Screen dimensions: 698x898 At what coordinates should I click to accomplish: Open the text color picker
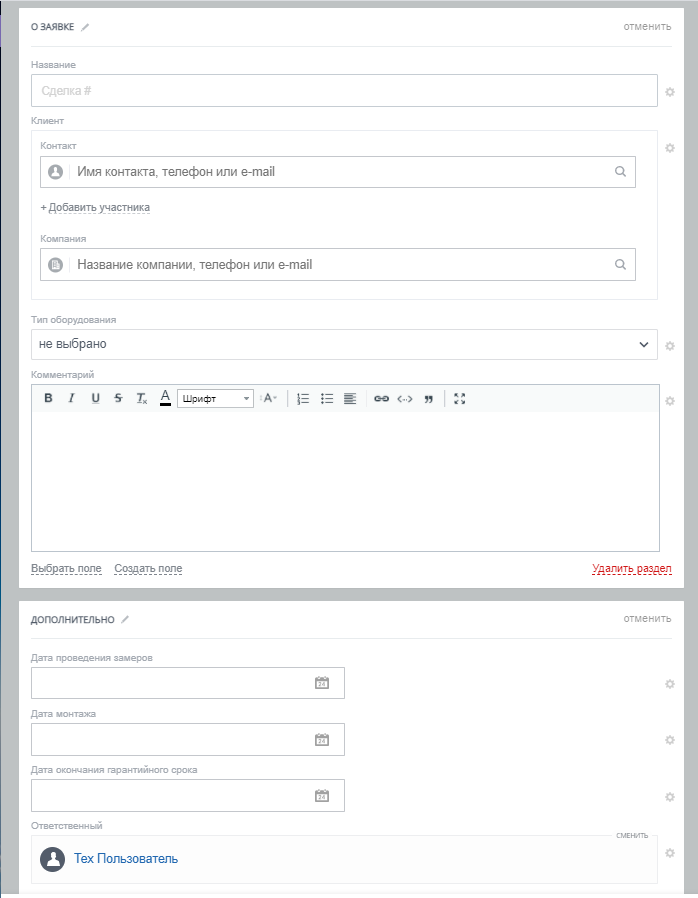pos(165,398)
